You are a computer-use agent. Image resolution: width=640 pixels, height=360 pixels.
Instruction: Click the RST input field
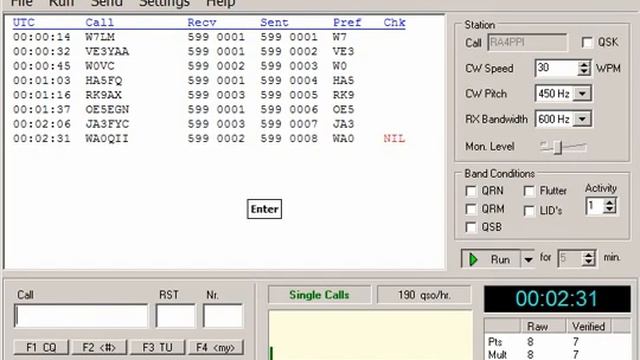point(175,316)
